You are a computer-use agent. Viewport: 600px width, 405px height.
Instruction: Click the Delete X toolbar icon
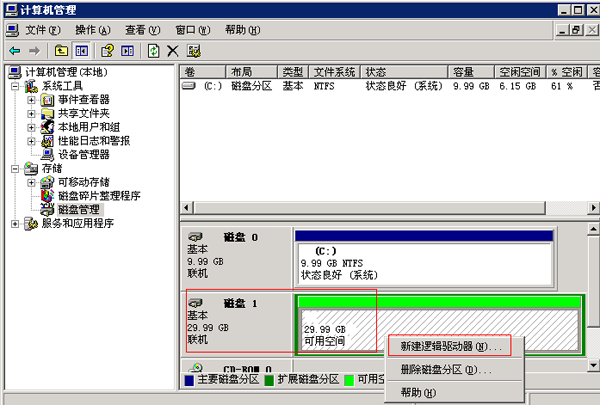pyautogui.click(x=173, y=50)
